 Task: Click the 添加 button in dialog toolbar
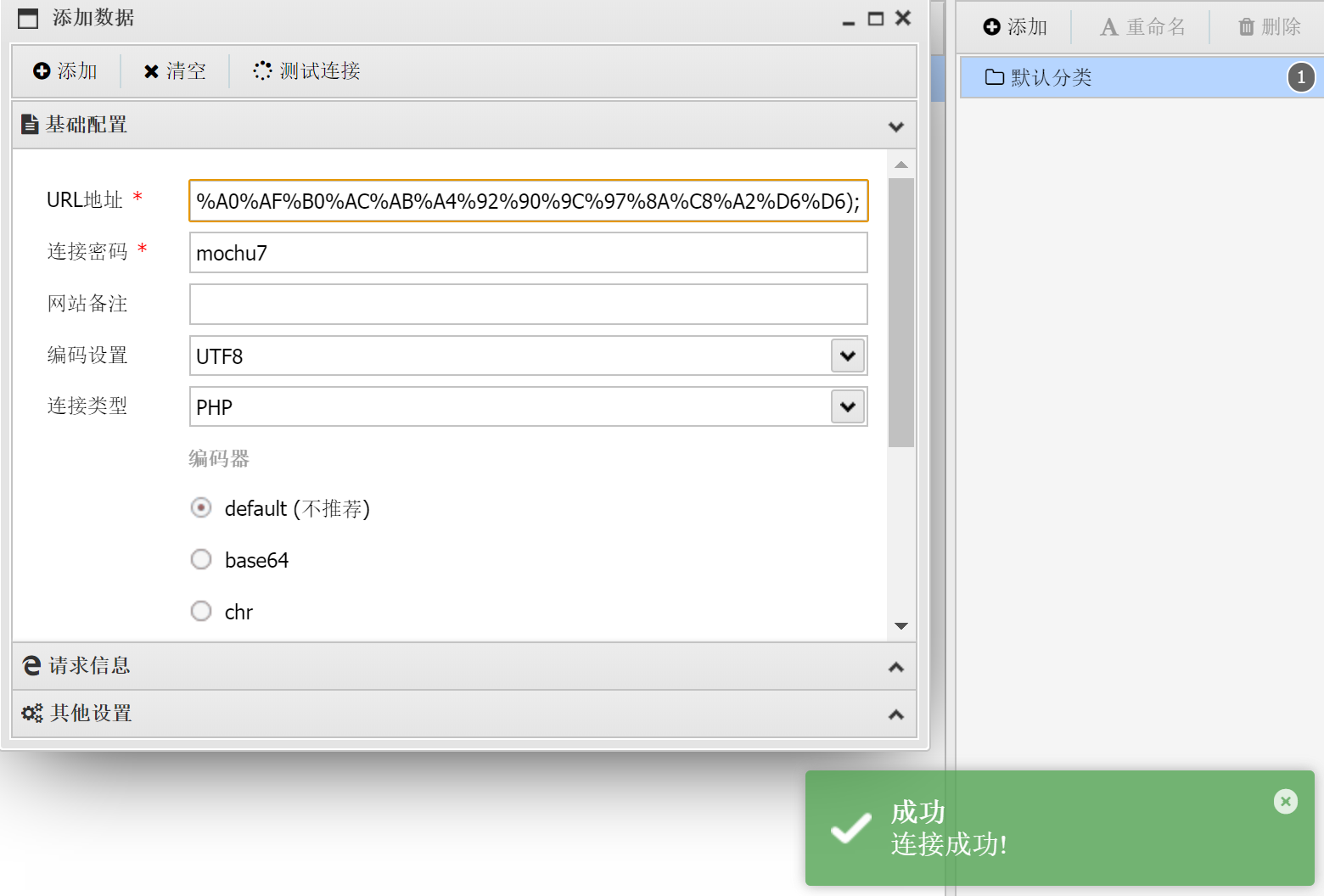pyautogui.click(x=65, y=71)
